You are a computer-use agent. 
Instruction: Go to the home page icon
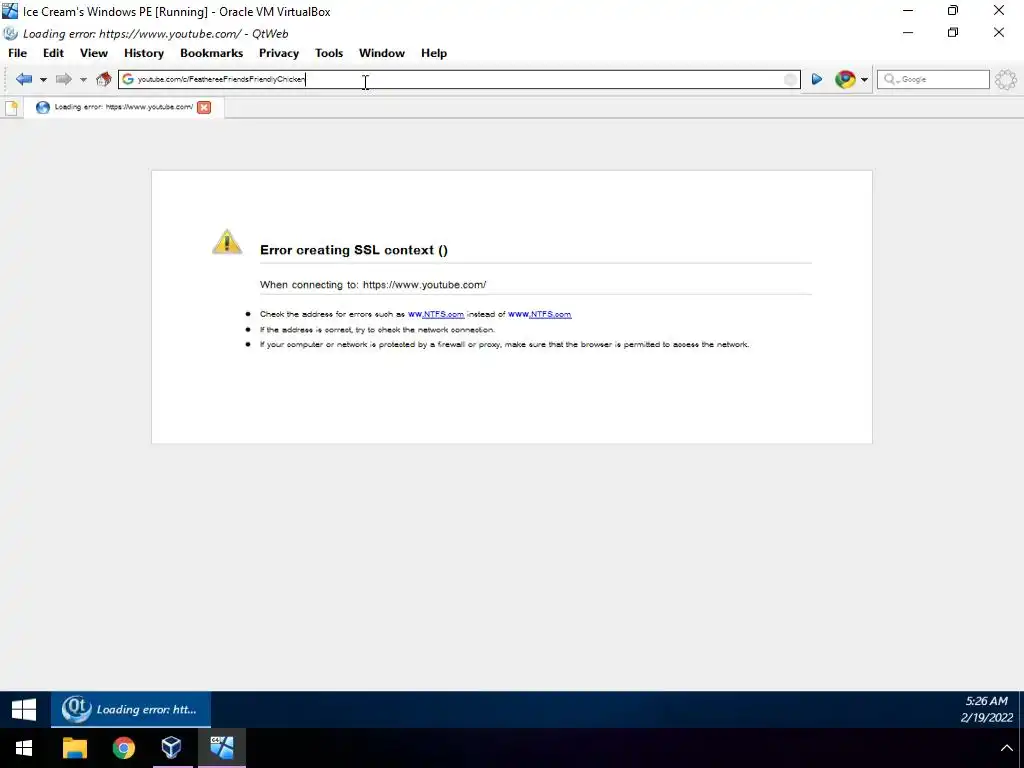point(103,79)
